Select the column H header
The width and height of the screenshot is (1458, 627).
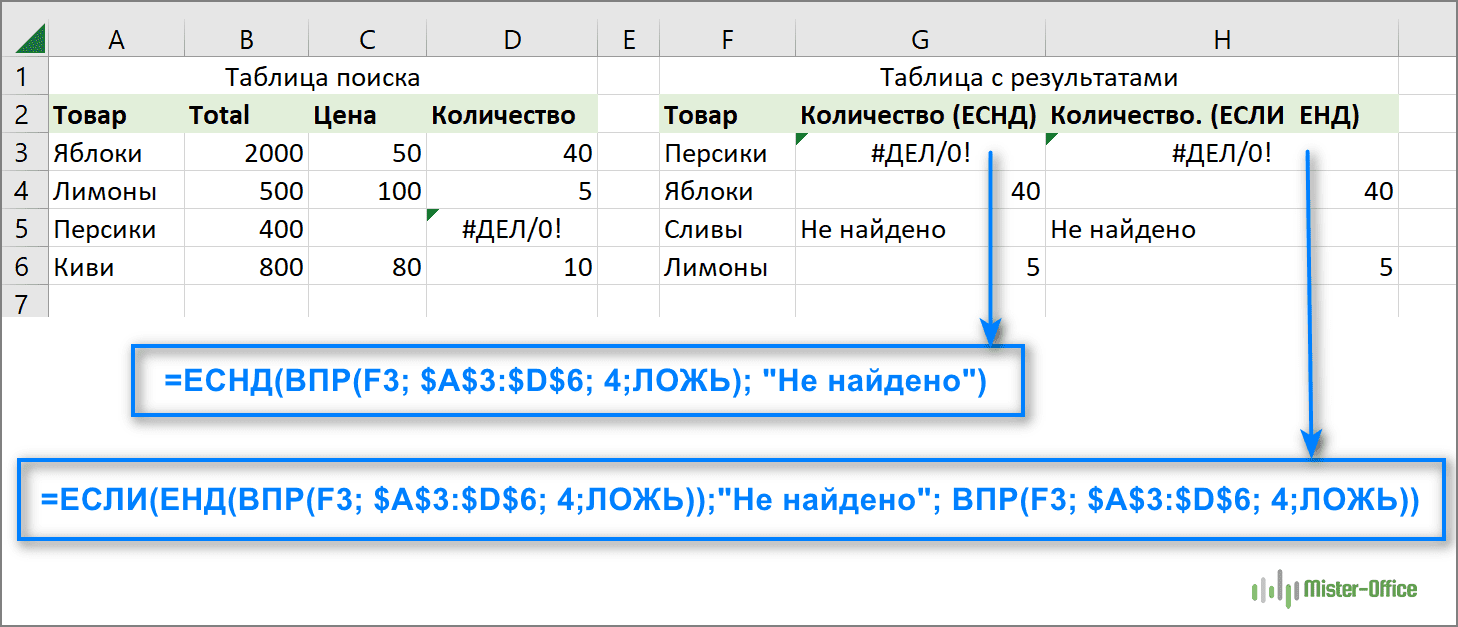point(1221,38)
